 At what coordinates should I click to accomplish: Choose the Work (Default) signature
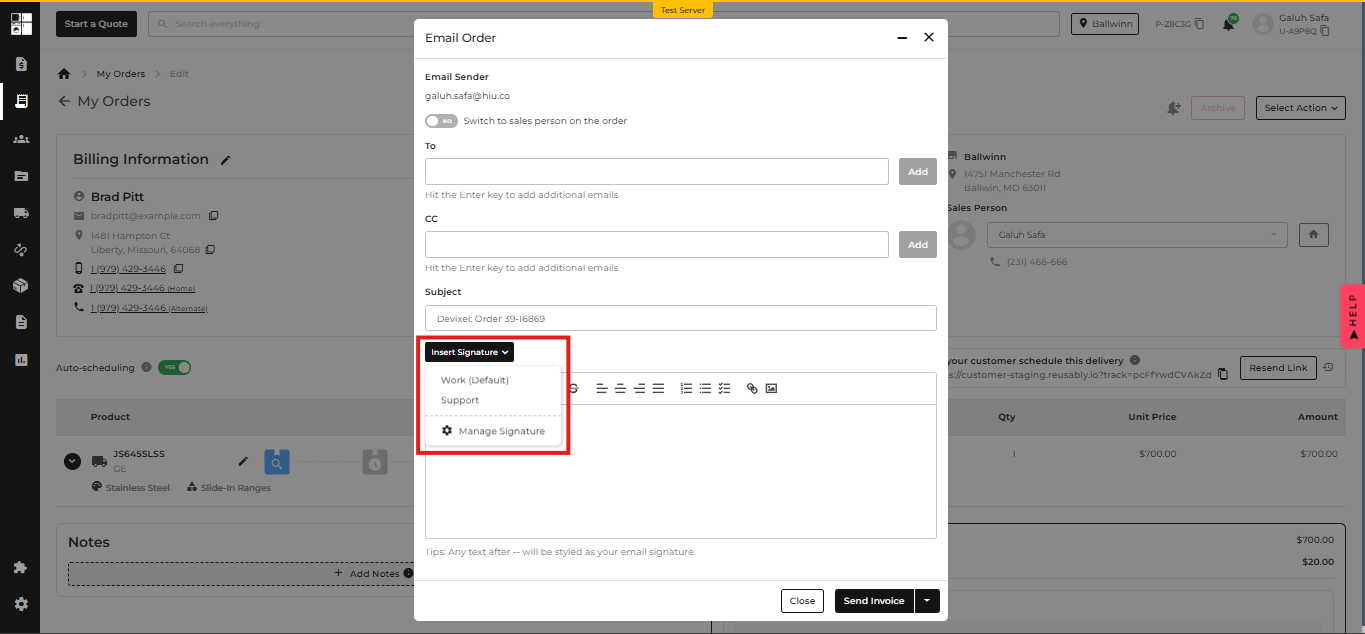475,380
